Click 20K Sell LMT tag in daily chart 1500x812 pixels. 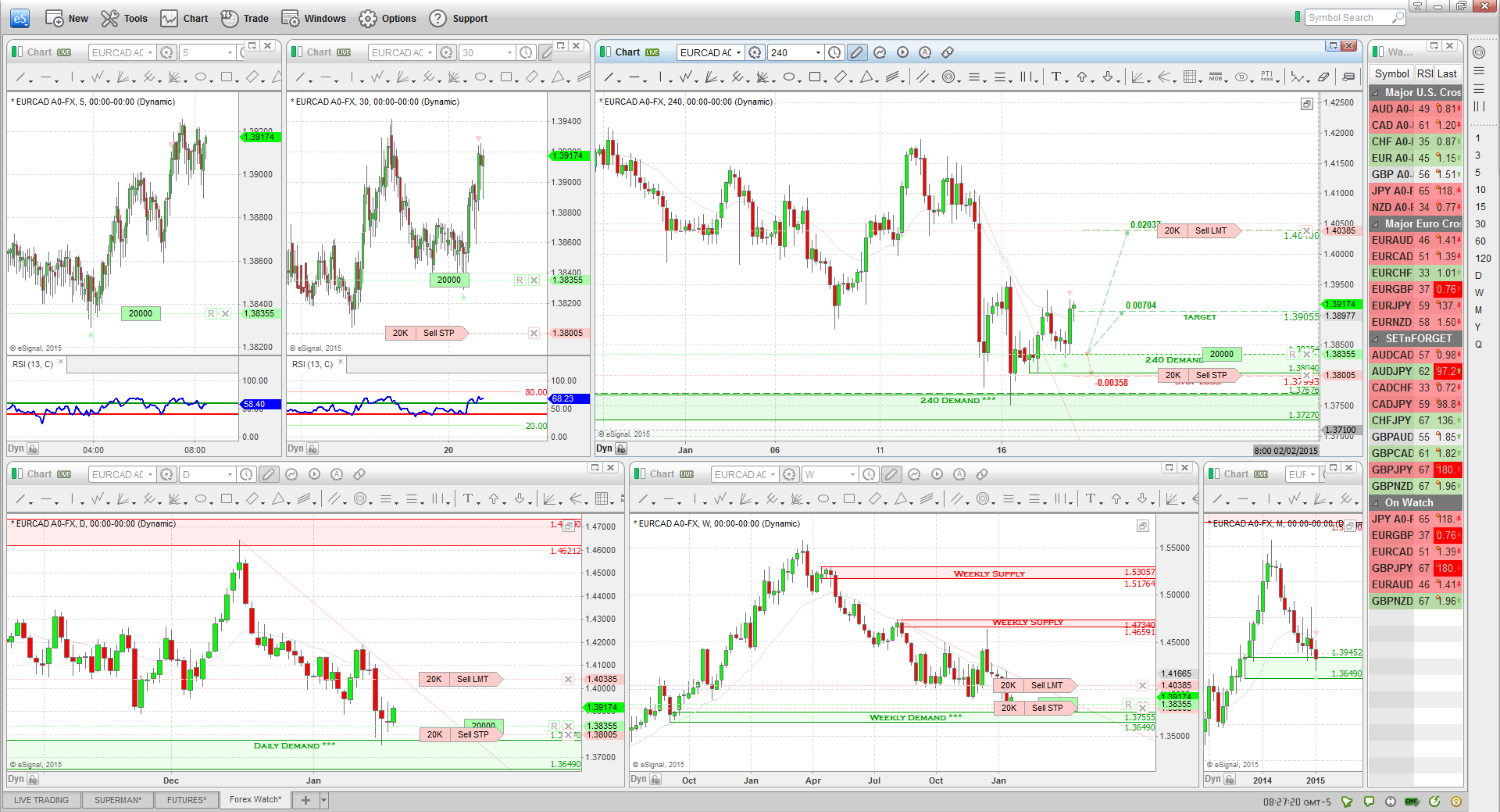click(x=460, y=679)
